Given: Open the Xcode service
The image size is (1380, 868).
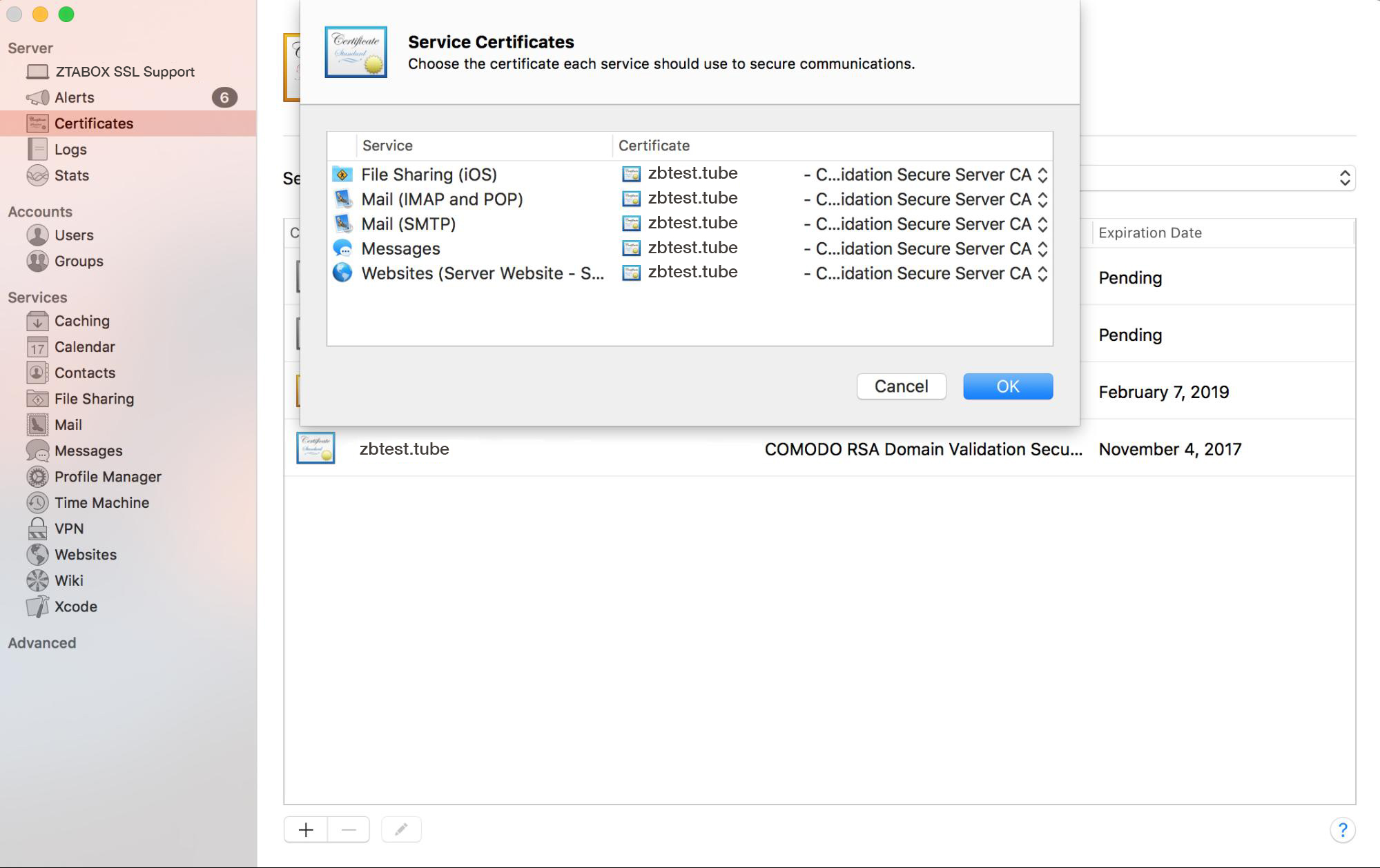Looking at the screenshot, I should 75,606.
